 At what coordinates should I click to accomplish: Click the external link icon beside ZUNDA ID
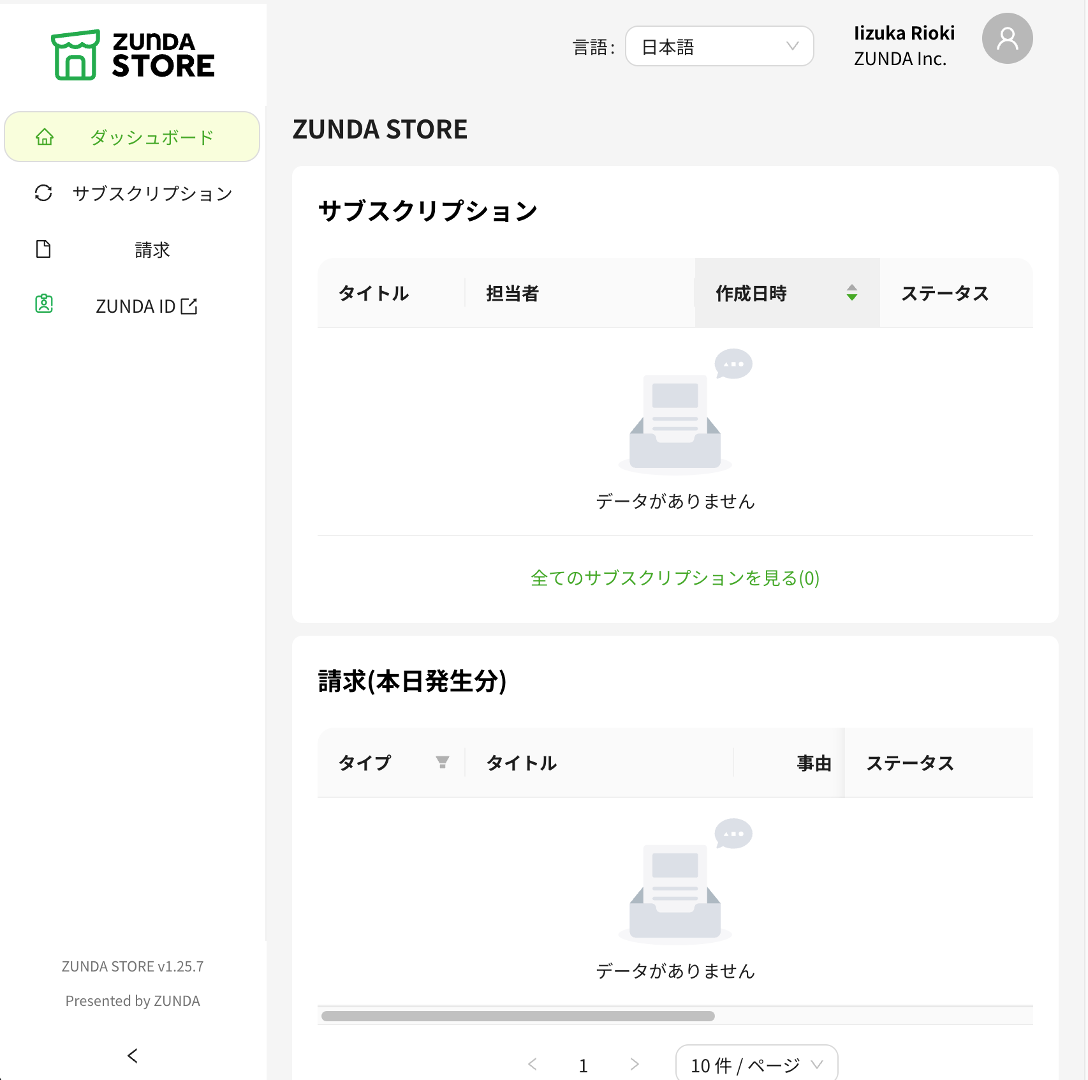coord(189,306)
